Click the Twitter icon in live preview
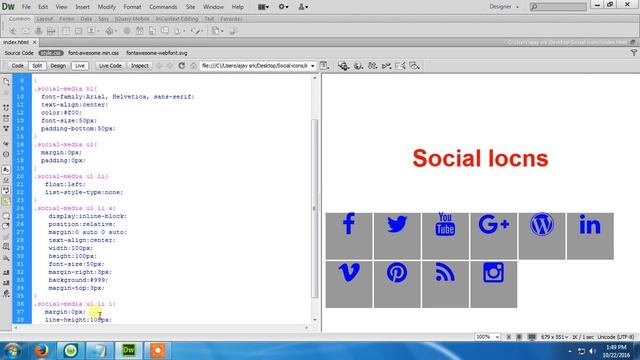 click(397, 224)
